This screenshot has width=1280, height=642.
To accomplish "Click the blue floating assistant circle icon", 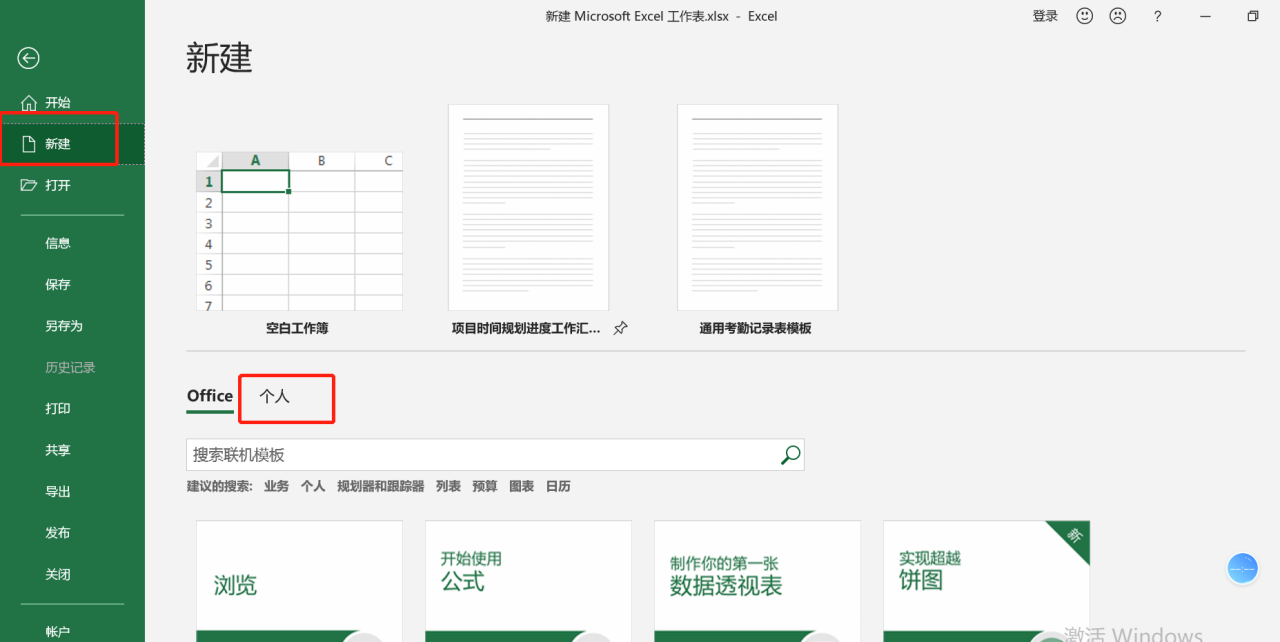I will pyautogui.click(x=1242, y=568).
